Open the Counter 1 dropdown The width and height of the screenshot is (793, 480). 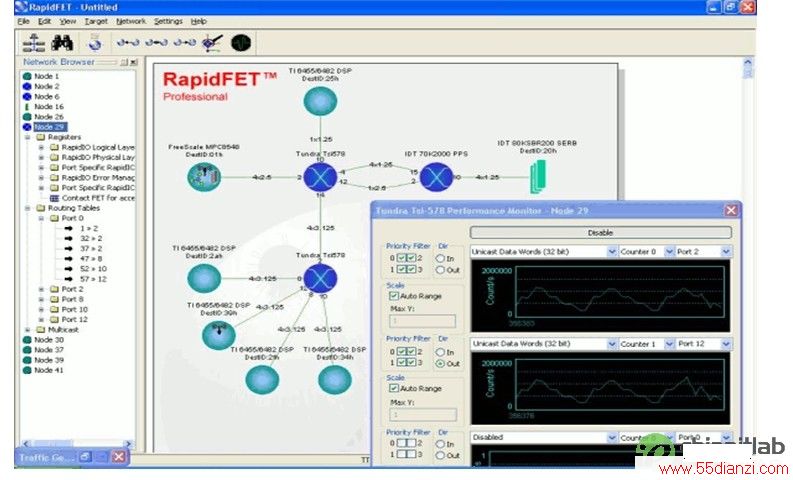[x=669, y=344]
